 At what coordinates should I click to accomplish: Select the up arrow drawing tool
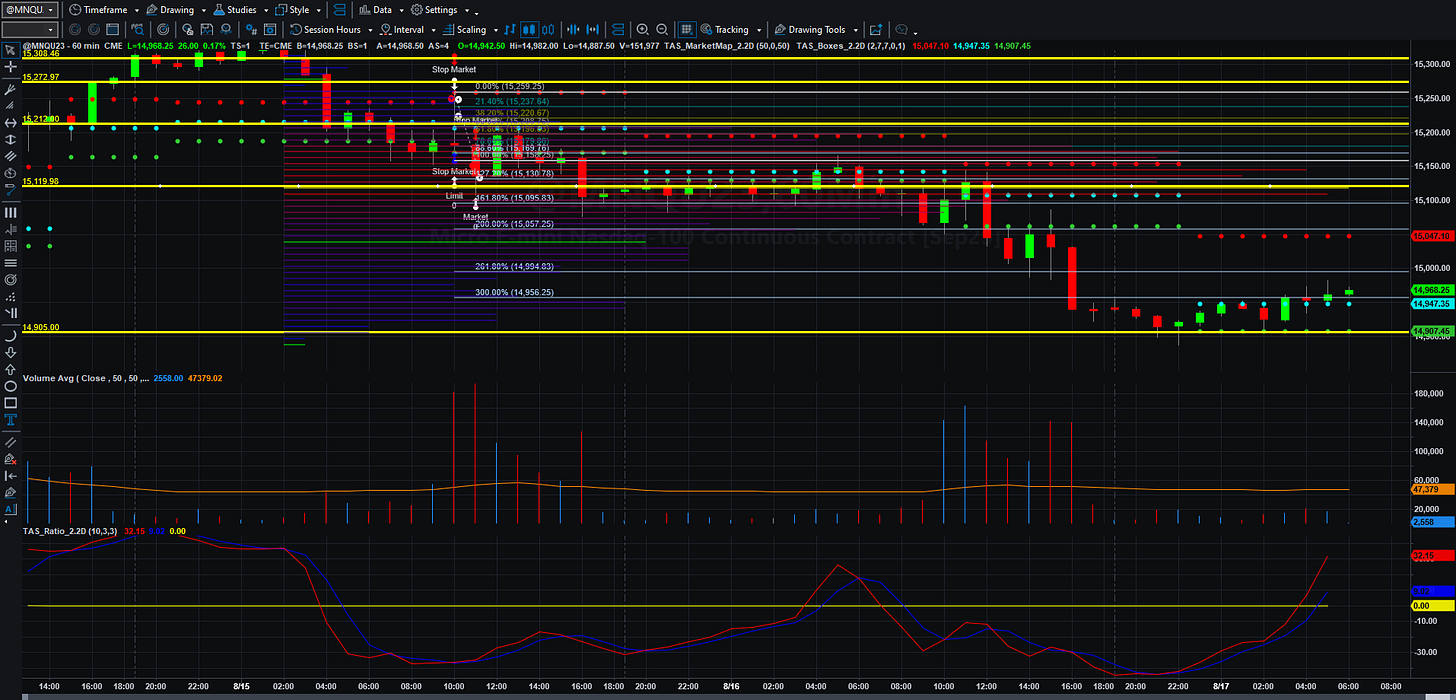point(10,368)
